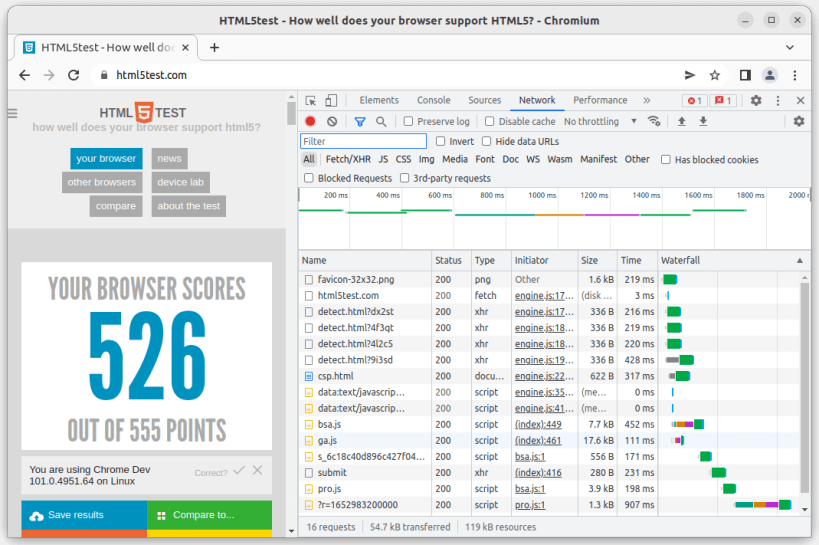Viewport: 819px width, 545px height.
Task: Switch to the Sources tab
Action: [484, 100]
